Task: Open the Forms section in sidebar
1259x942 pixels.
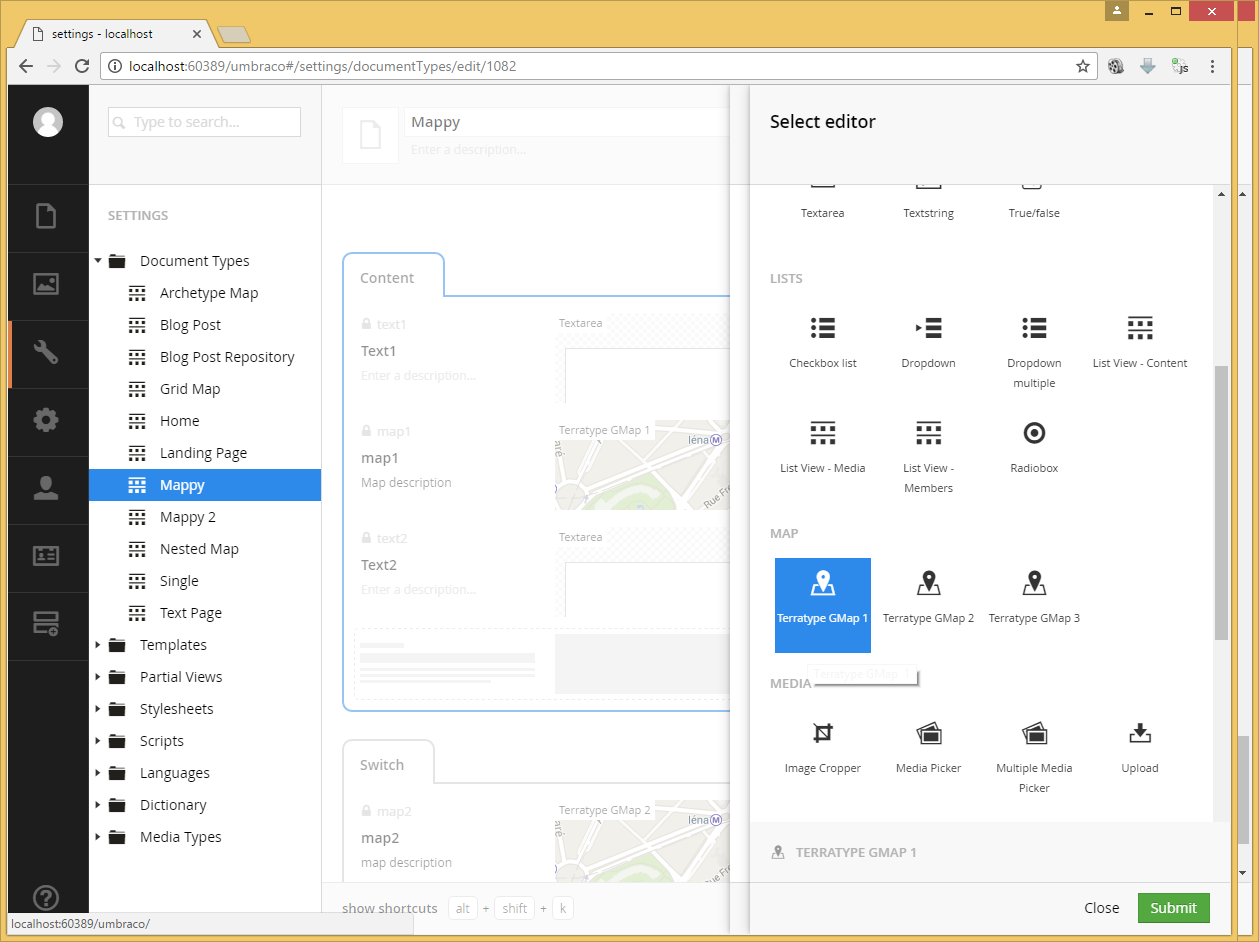Action: pos(46,625)
